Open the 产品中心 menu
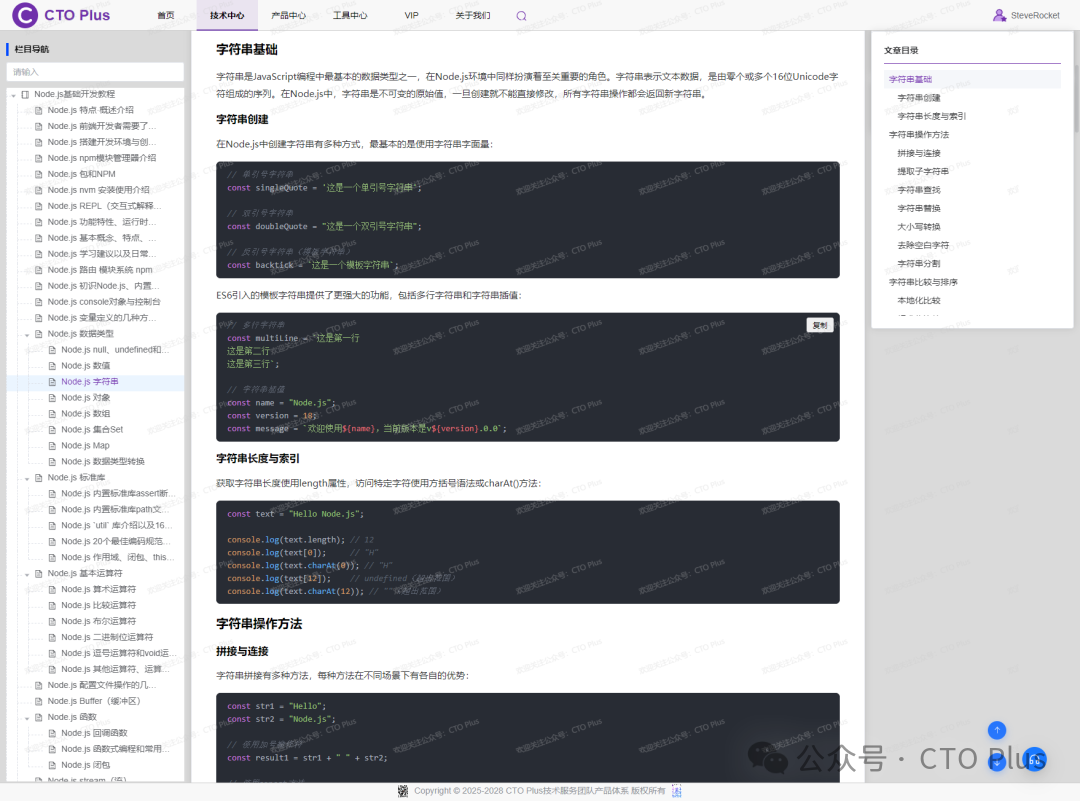Viewport: 1080px width, 801px height. point(289,15)
